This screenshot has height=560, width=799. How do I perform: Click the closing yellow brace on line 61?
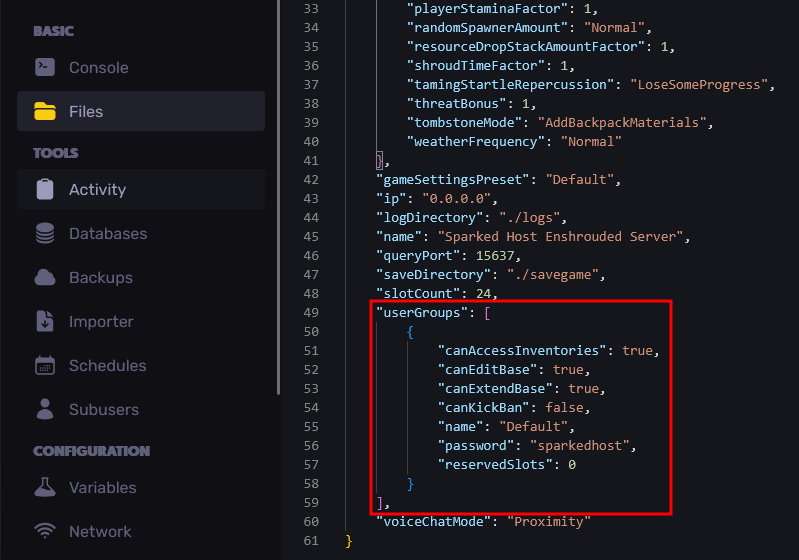(349, 541)
